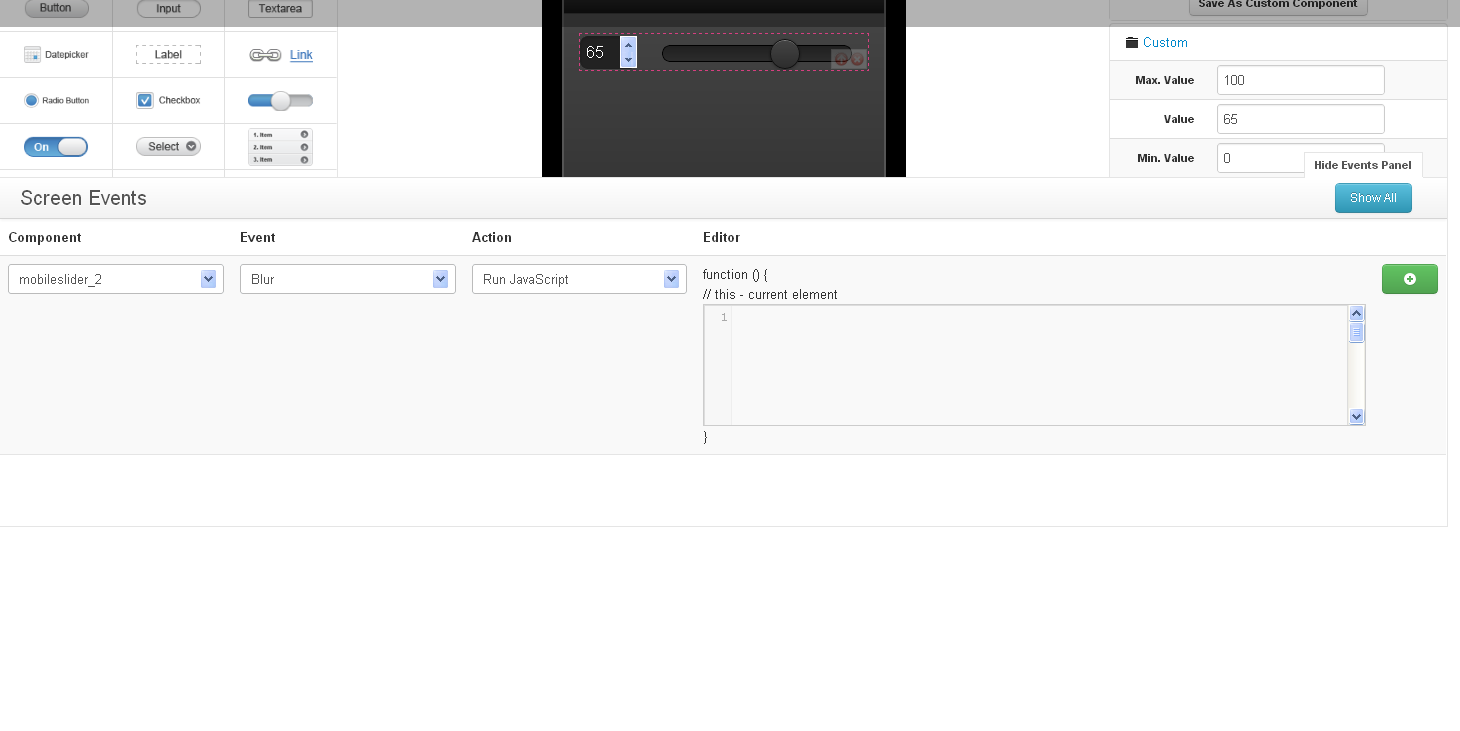This screenshot has width=1460, height=731.
Task: Toggle the On switch component
Action: point(56,147)
